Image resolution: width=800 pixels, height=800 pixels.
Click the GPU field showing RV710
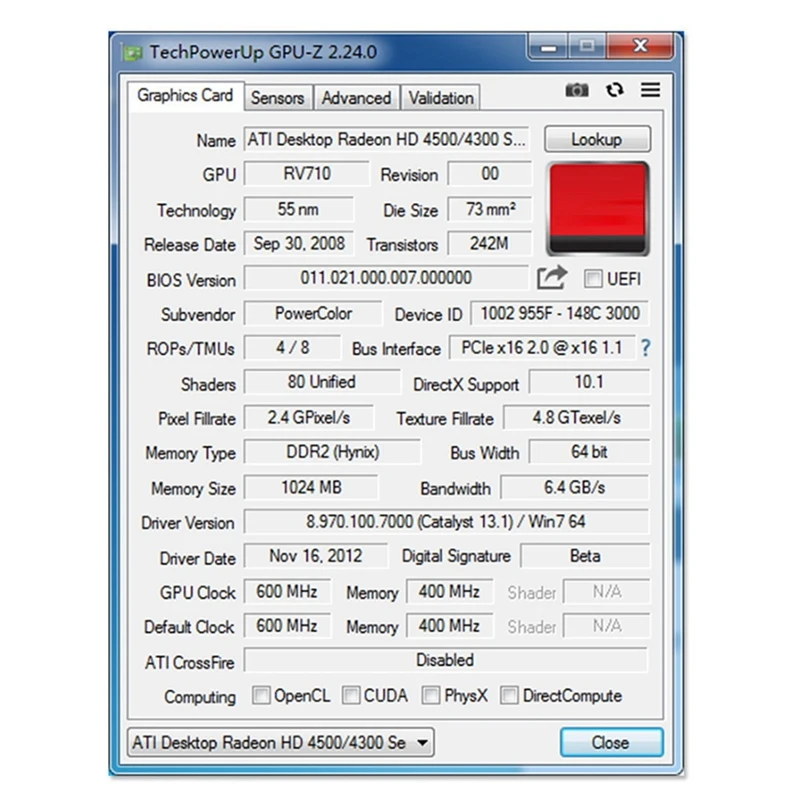pyautogui.click(x=307, y=174)
